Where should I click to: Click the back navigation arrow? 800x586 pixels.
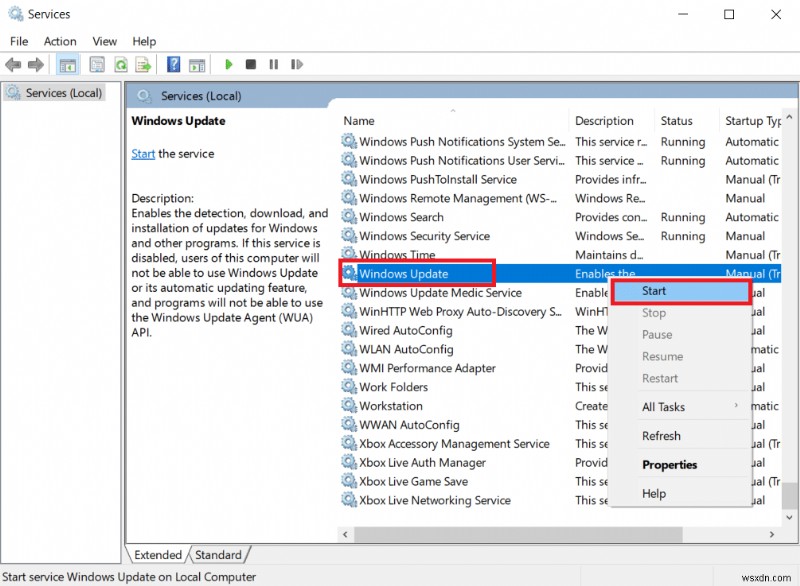[13, 64]
